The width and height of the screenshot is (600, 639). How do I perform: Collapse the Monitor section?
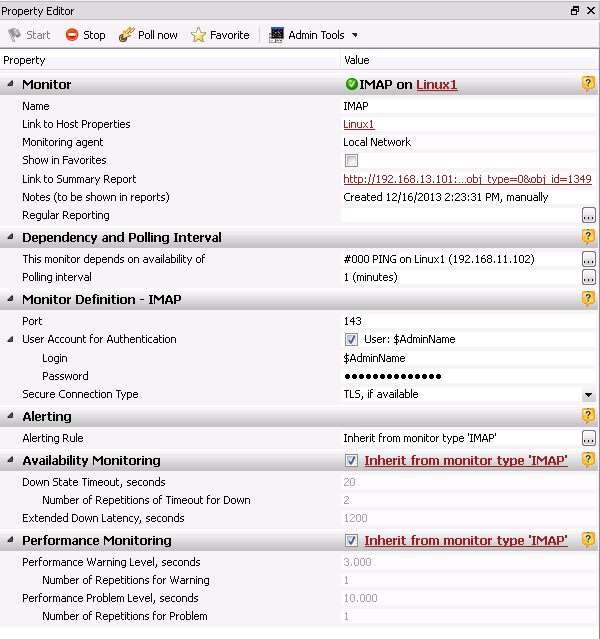tap(11, 84)
